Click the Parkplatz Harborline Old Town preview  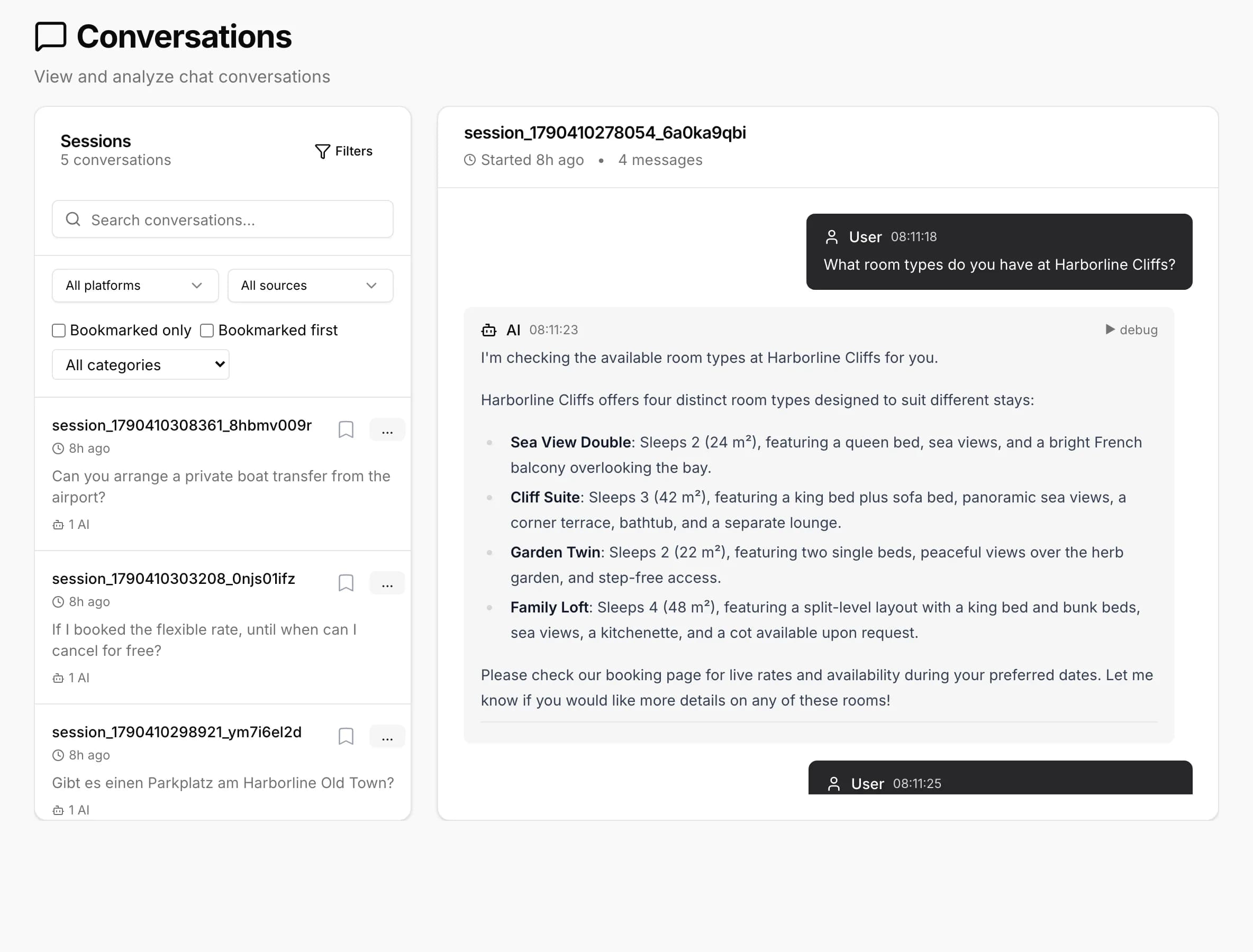coord(223,783)
